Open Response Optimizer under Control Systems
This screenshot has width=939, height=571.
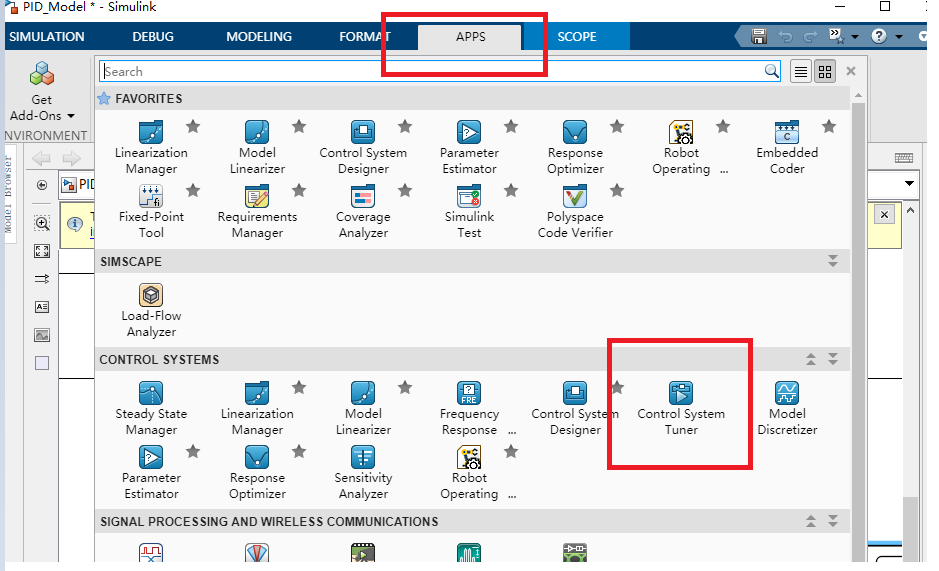coord(257,472)
